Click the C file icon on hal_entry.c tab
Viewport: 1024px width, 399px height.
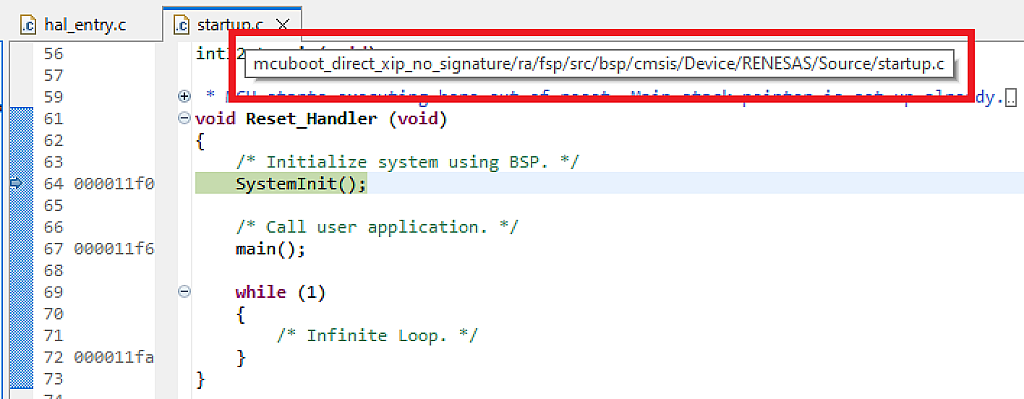click(x=28, y=25)
